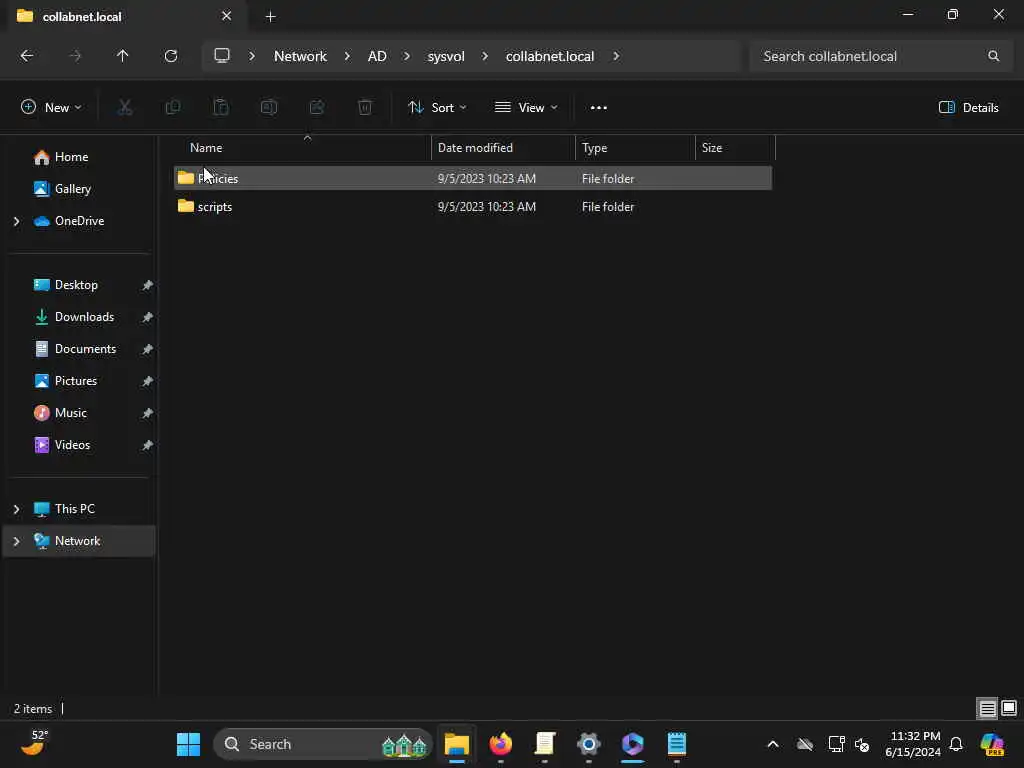Switch to details list view
The height and width of the screenshot is (768, 1024).
pos(987,709)
